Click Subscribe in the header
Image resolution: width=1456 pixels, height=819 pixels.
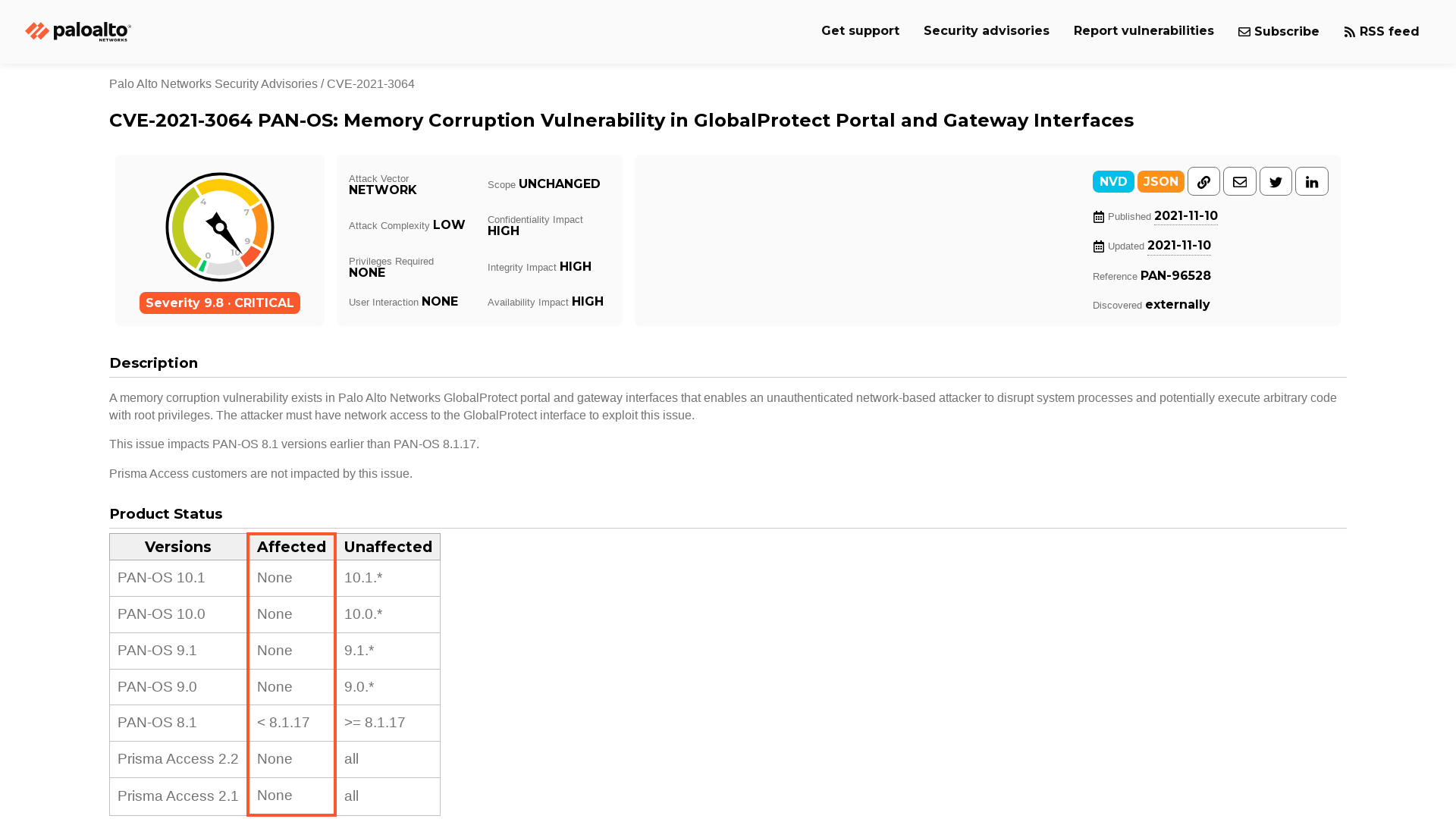tap(1279, 32)
